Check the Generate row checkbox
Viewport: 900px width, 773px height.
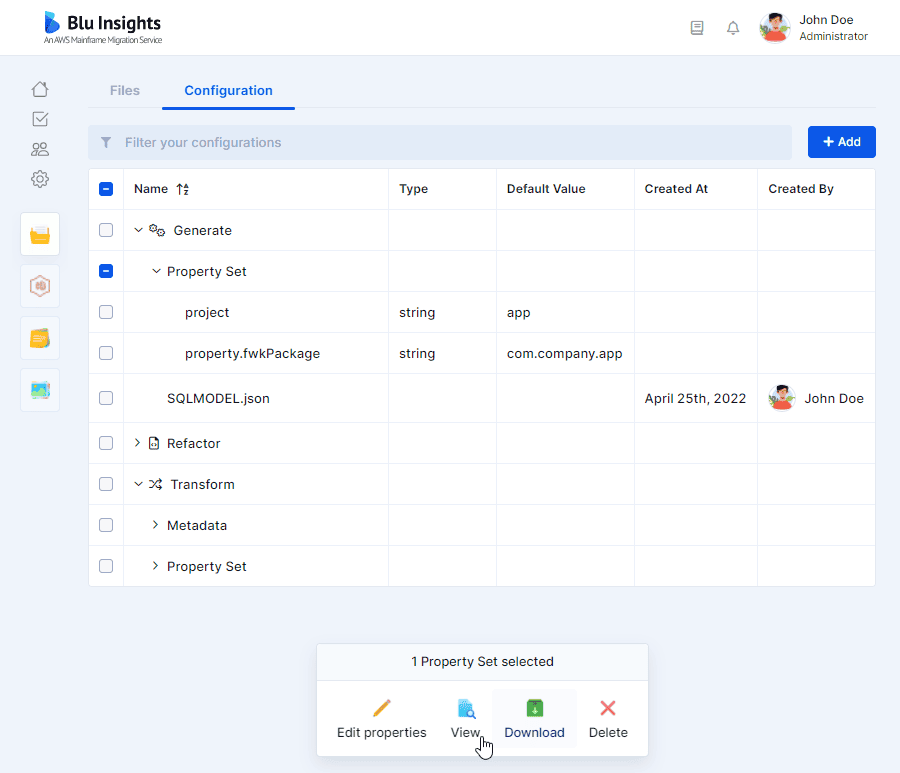pos(106,230)
